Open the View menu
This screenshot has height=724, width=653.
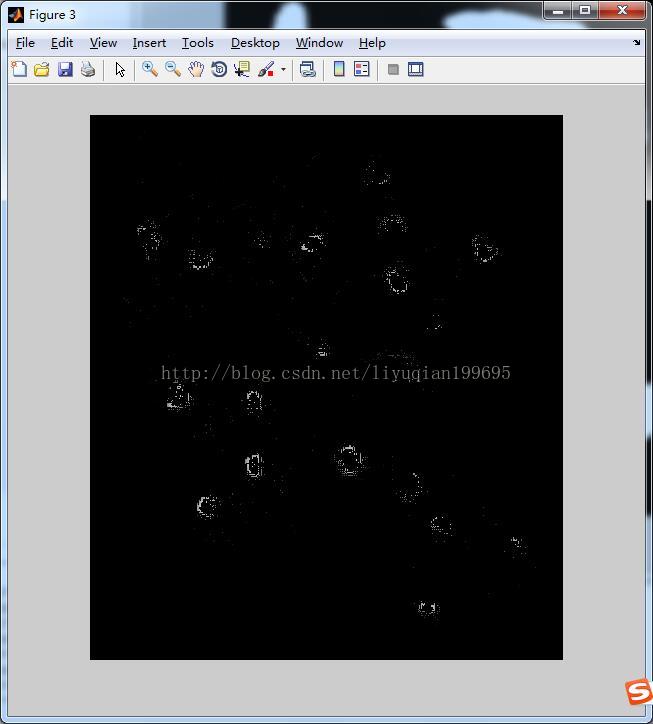coord(103,43)
